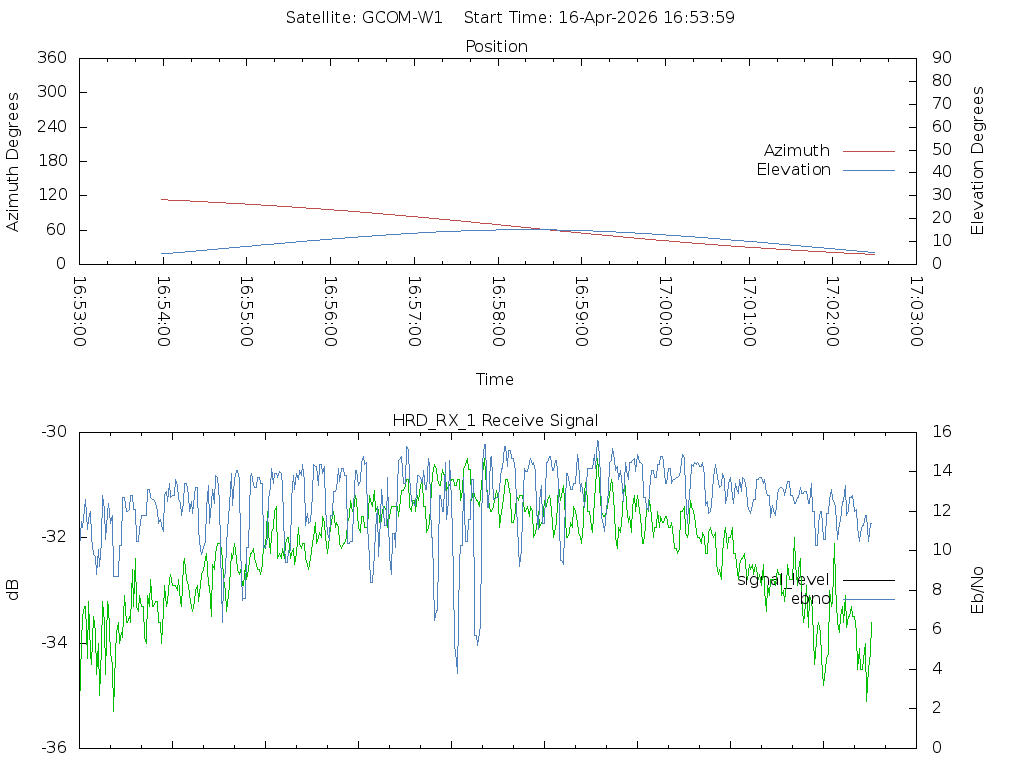Click the satellite GCOM-W1 header text
The width and height of the screenshot is (1024, 768).
(x=364, y=17)
